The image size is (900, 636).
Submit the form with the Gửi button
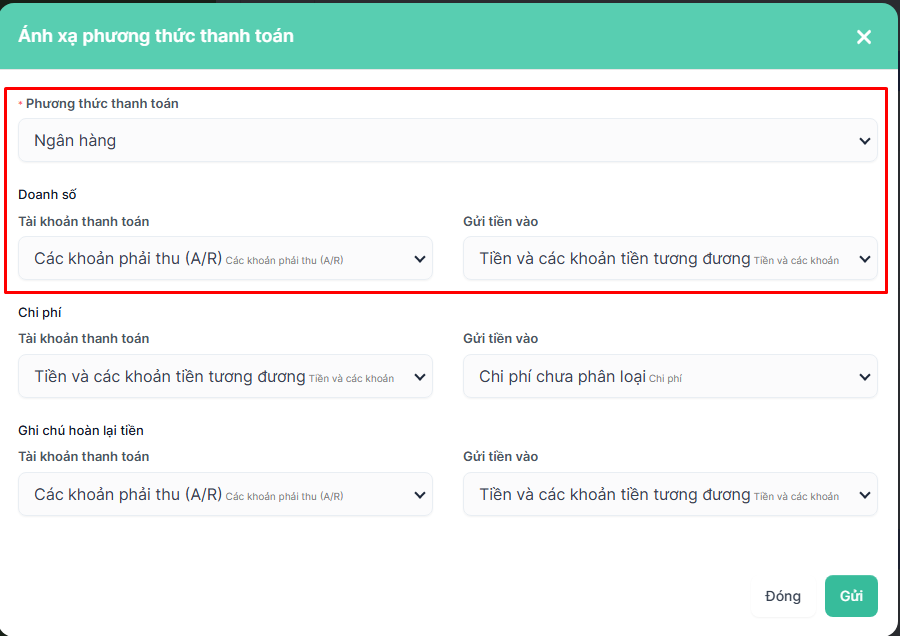[851, 596]
